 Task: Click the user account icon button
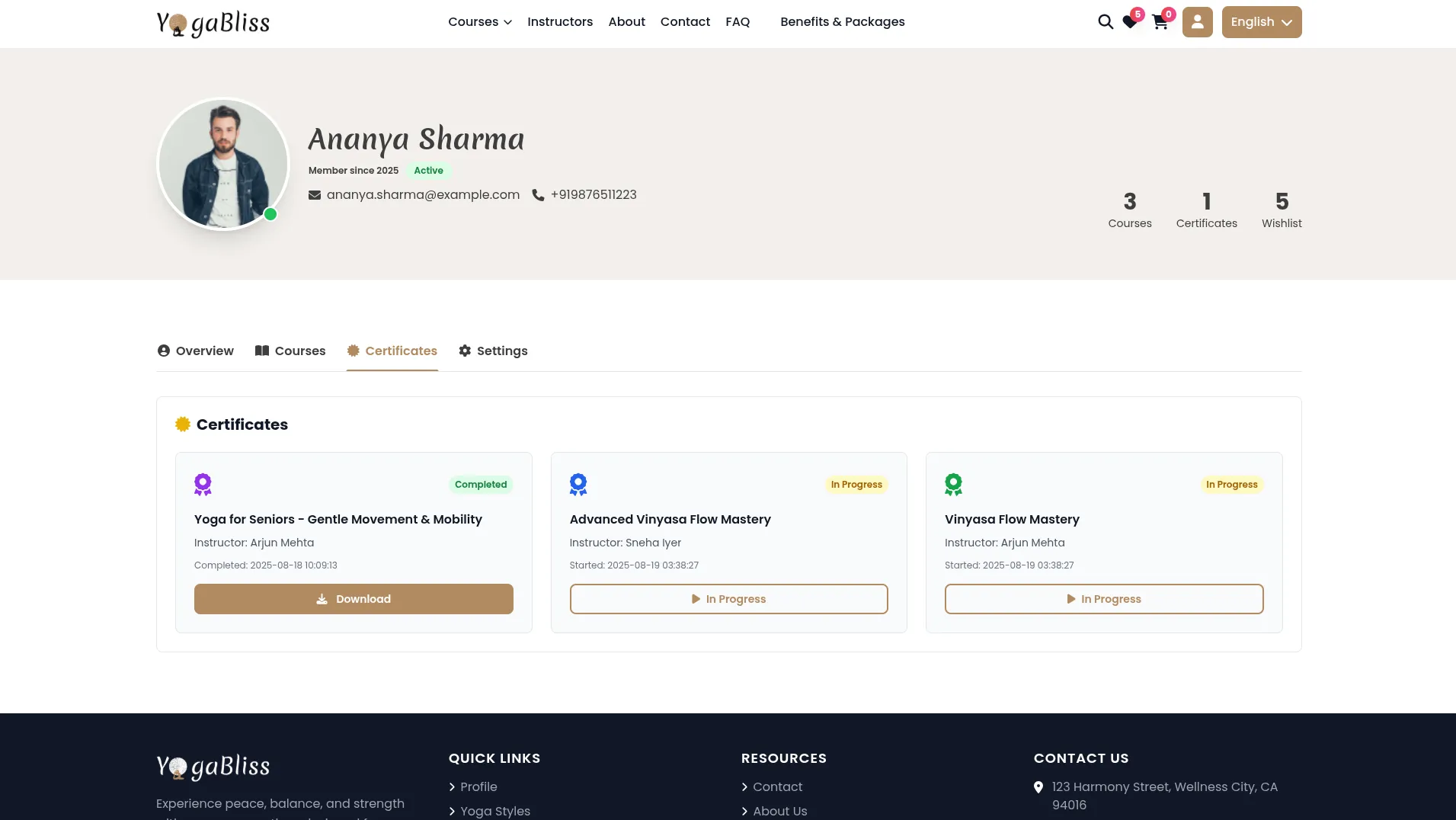tap(1197, 22)
